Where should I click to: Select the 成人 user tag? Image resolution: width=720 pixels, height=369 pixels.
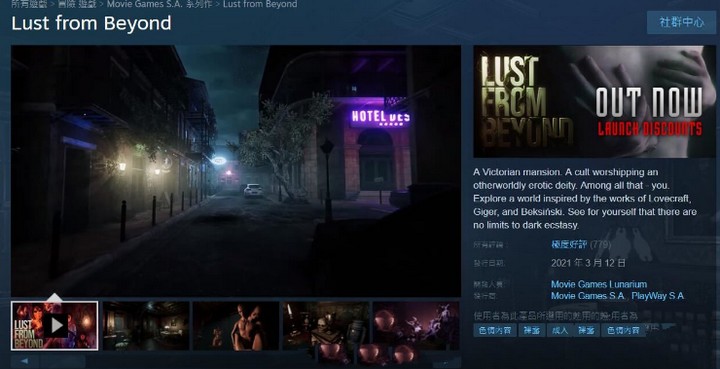pos(559,330)
